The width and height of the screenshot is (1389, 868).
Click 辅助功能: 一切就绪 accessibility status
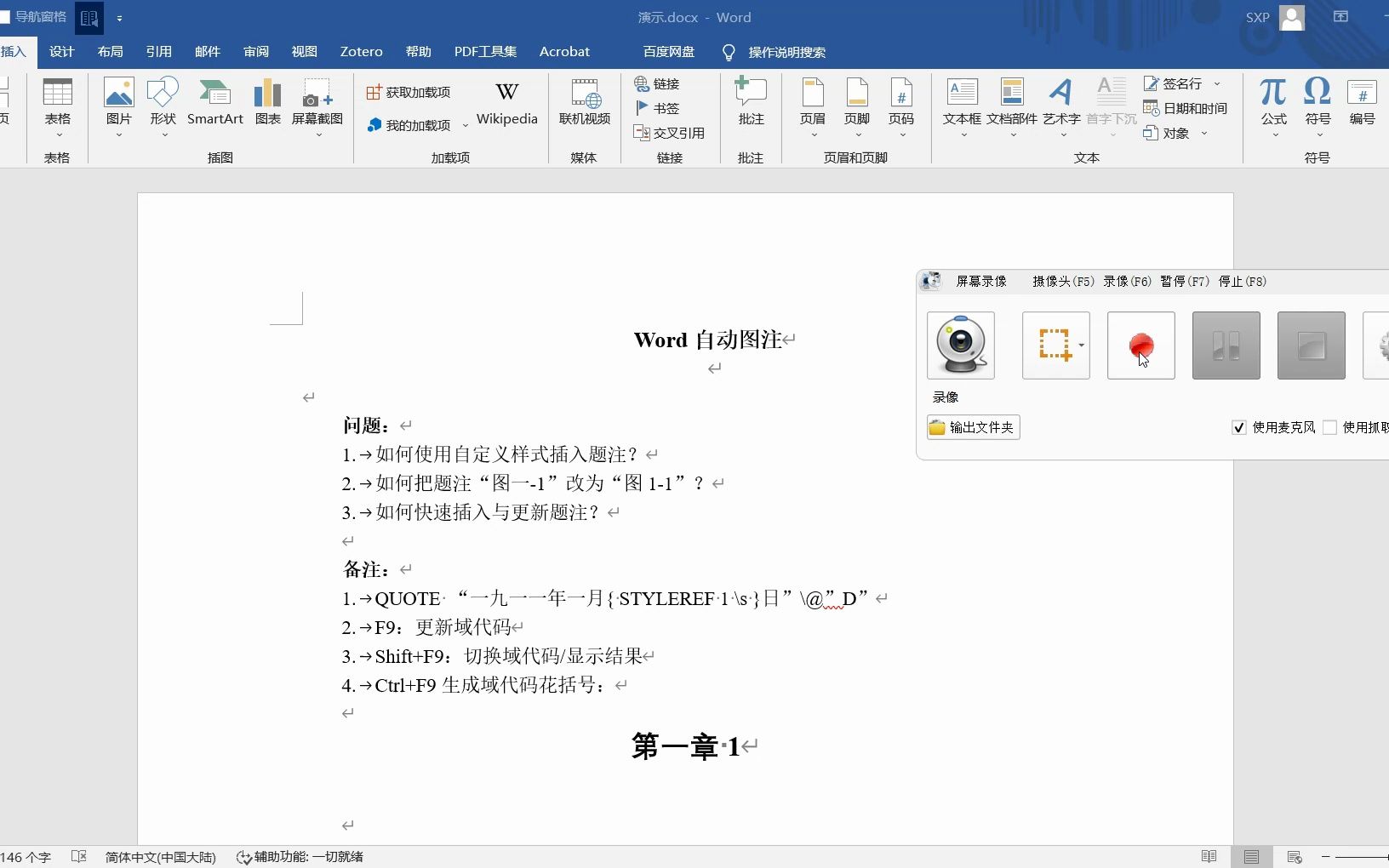[300, 857]
